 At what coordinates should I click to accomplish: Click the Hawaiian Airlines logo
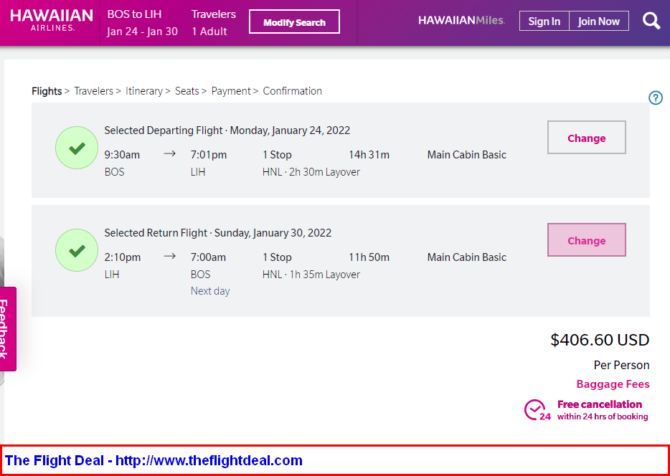[x=51, y=21]
